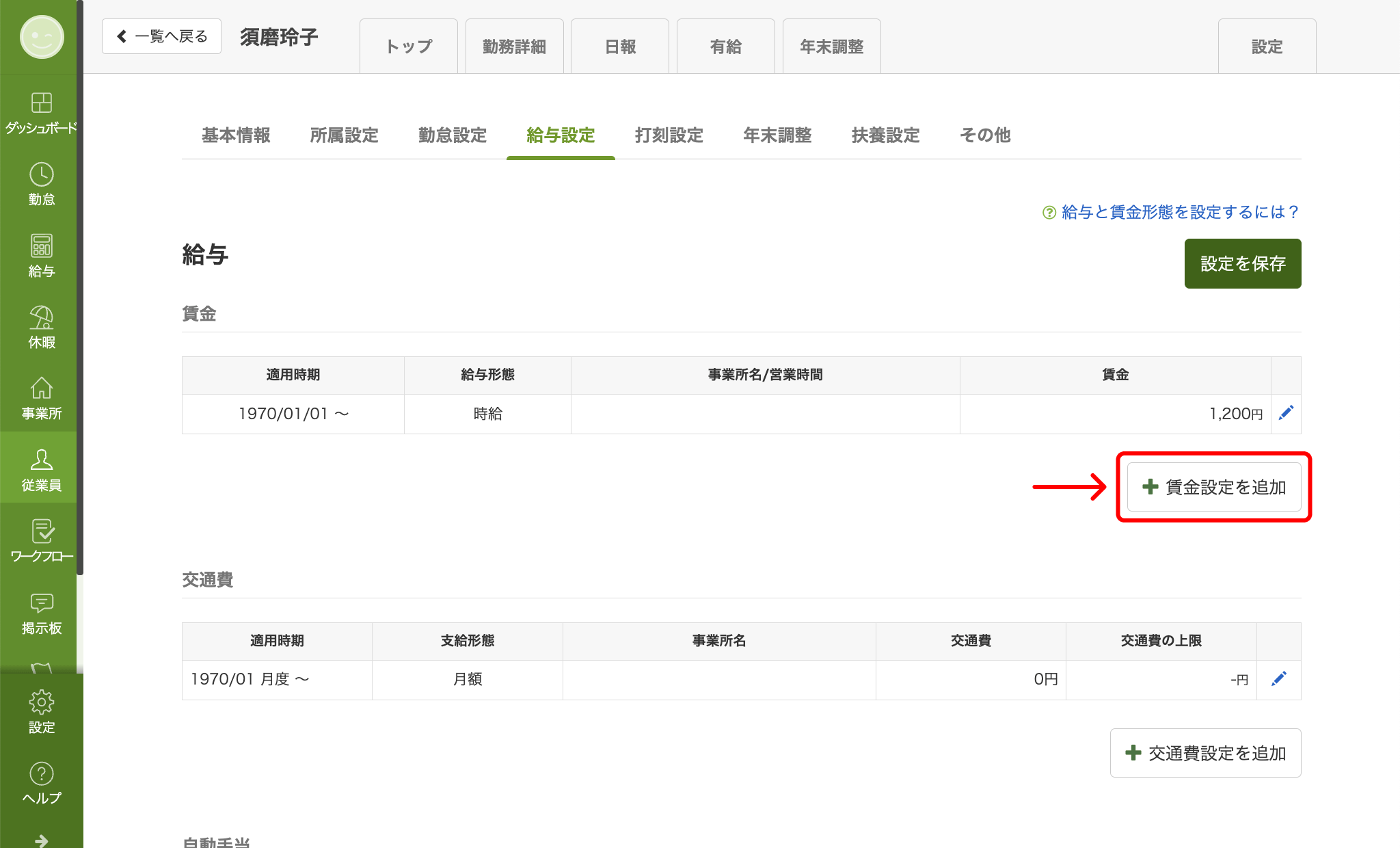Click 賃金設定を追加 button
Image resolution: width=1400 pixels, height=848 pixels.
tap(1213, 487)
